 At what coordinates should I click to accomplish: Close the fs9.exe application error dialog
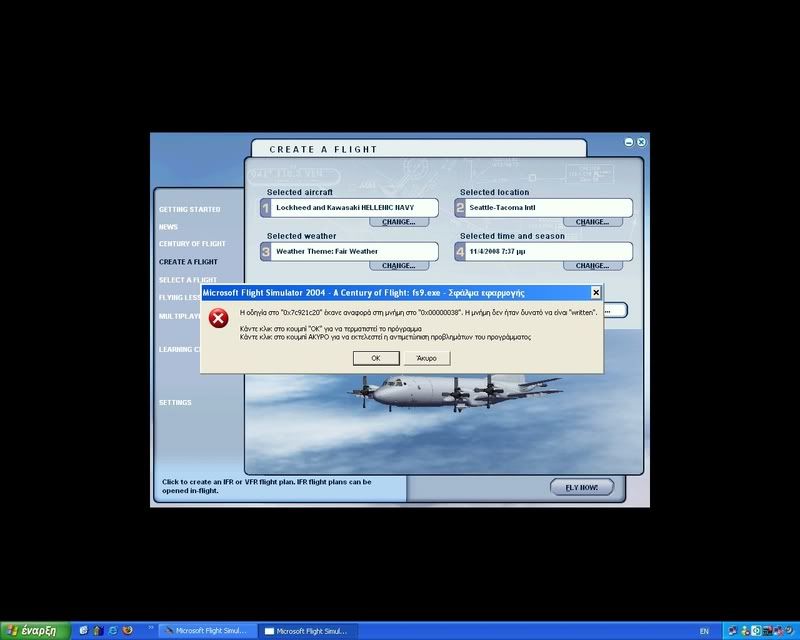coord(595,292)
